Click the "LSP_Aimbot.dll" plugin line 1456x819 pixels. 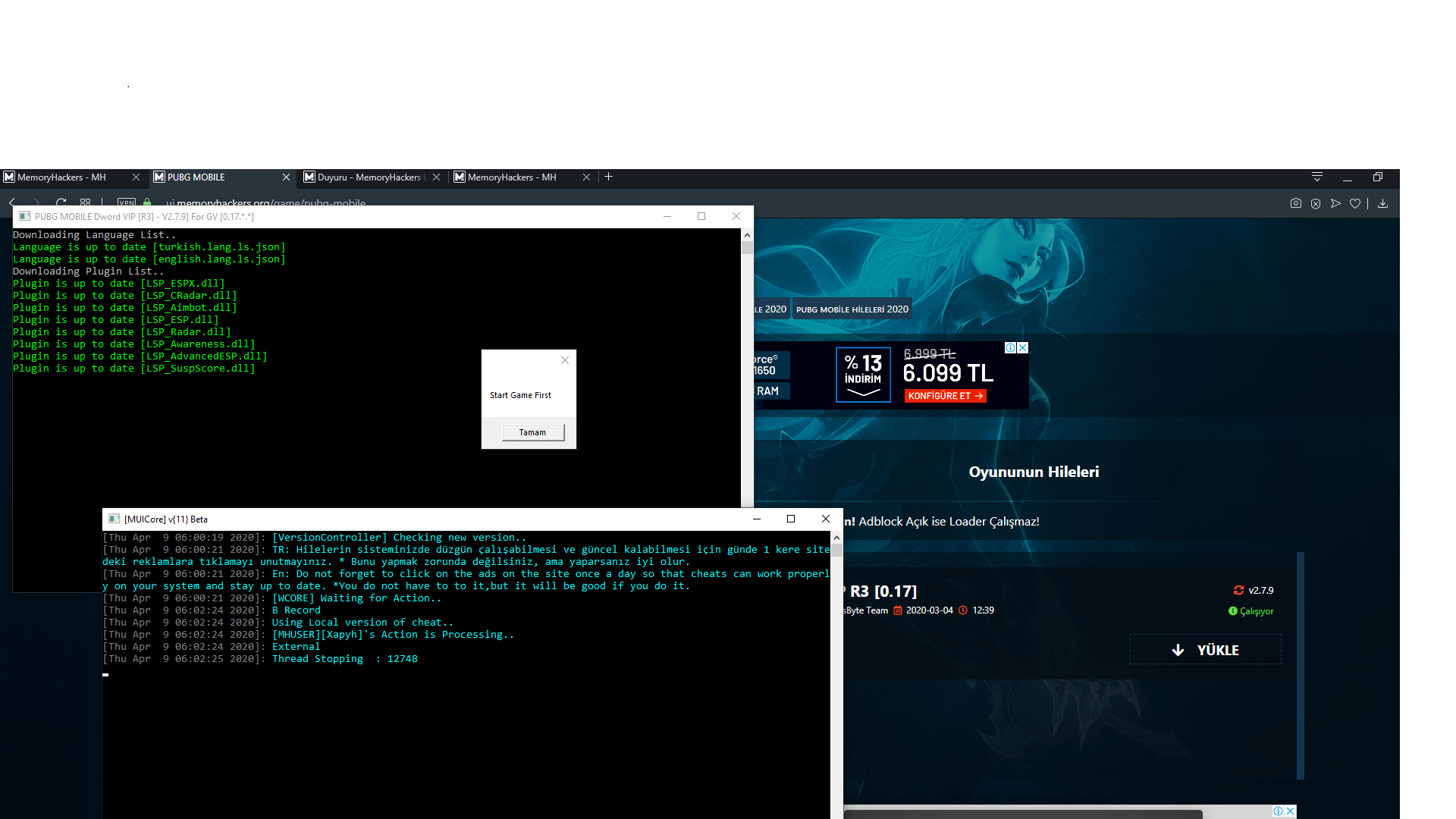(x=125, y=308)
